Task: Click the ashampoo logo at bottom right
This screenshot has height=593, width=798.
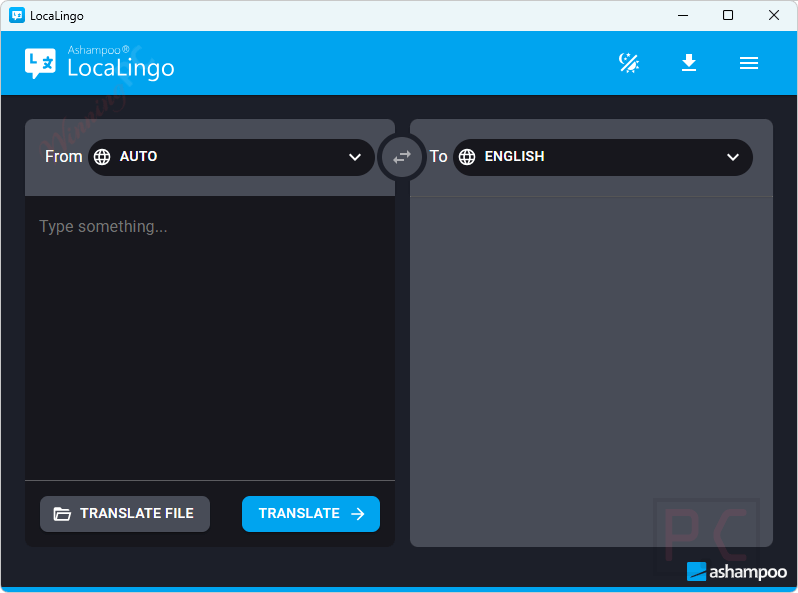Action: tap(736, 572)
